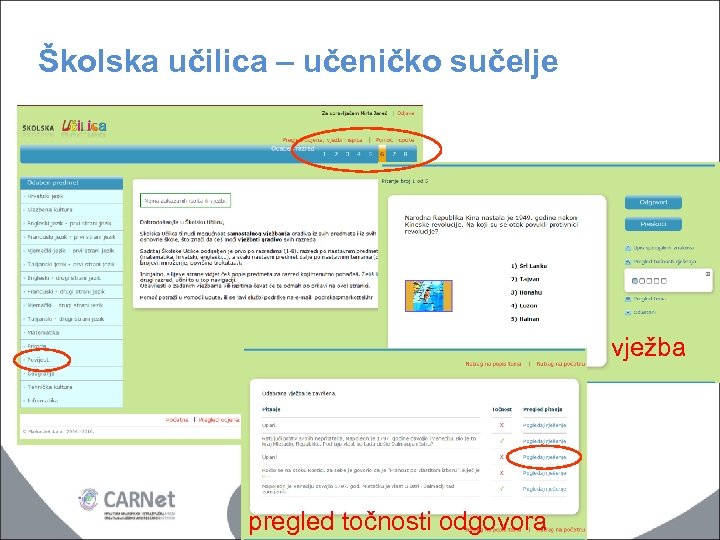Click the Pregled teme icon
720x540 pixels.
point(628,299)
